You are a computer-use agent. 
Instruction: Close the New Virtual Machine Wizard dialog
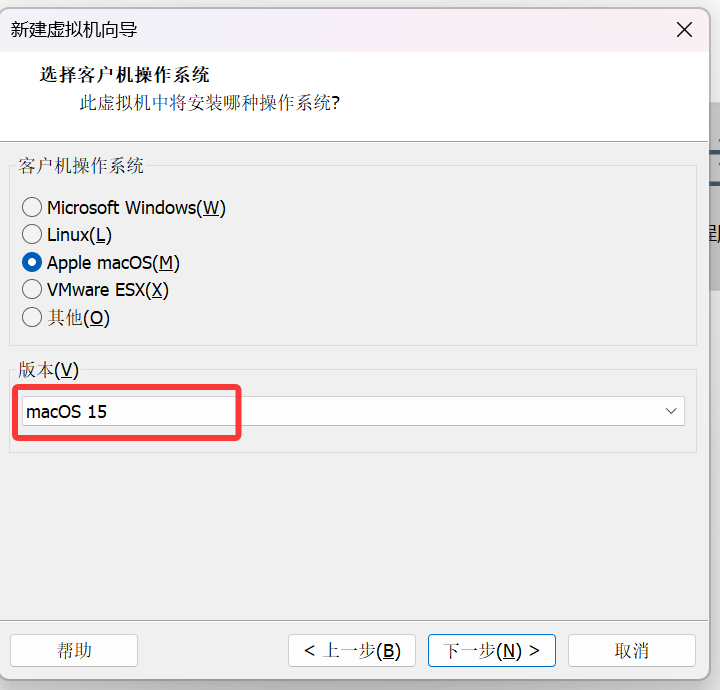click(684, 29)
